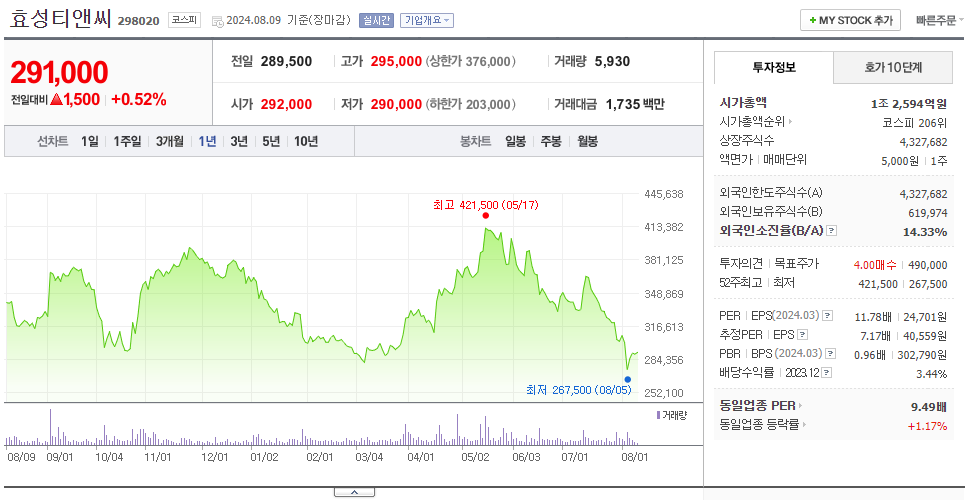This screenshot has width=968, height=500.
Task: Open 동일업종 PER link
Action: 761,406
